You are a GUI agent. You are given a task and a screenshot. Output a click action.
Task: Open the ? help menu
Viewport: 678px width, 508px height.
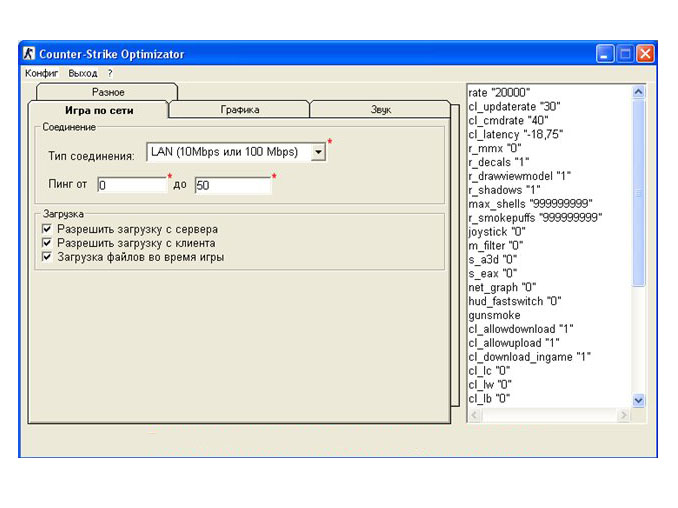[110, 73]
